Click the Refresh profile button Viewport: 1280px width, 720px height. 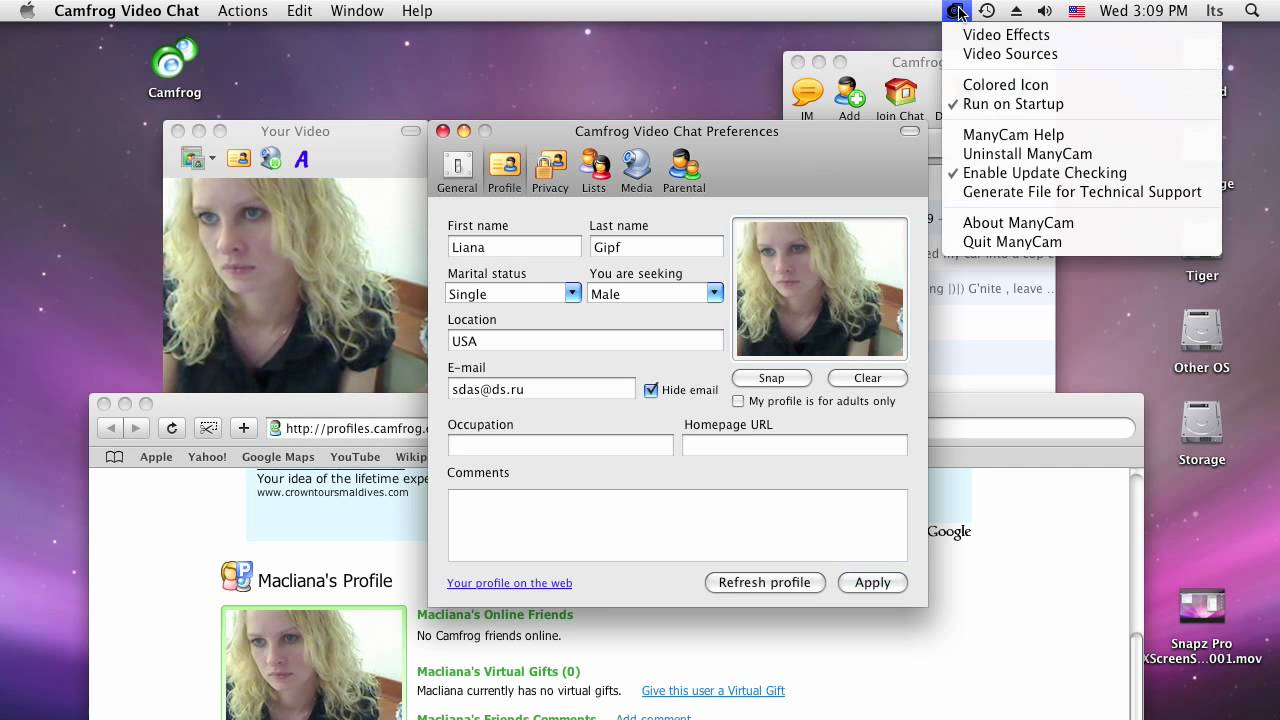[765, 582]
